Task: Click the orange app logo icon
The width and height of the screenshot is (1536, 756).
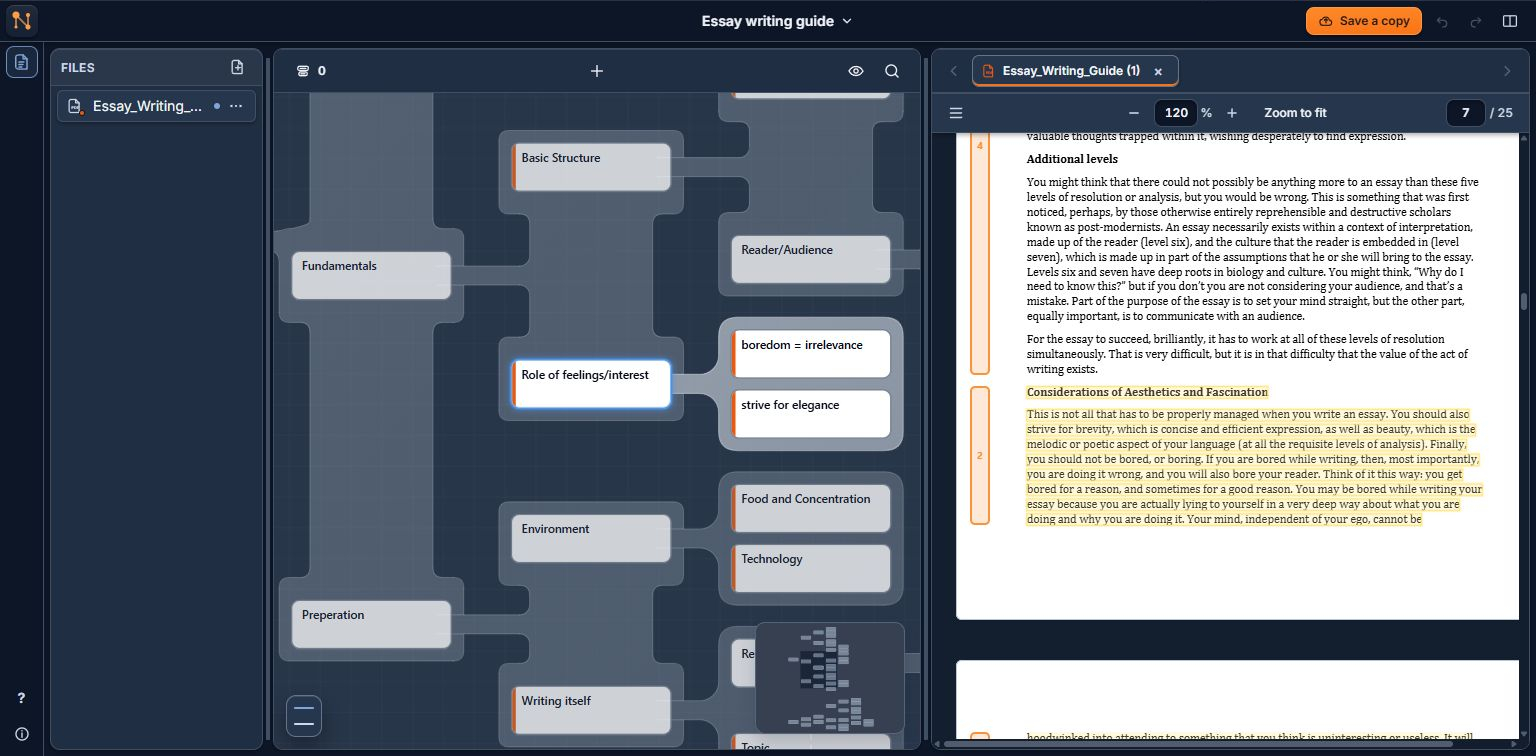Action: click(22, 20)
